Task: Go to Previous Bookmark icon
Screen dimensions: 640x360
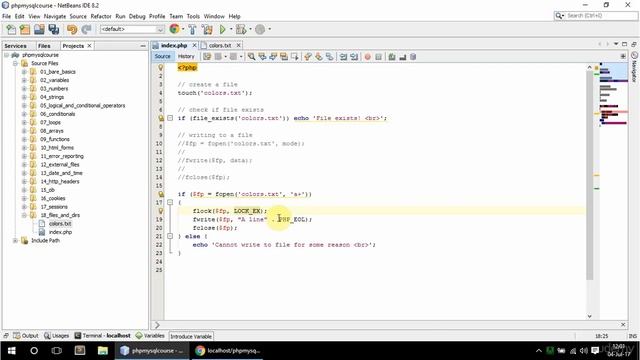Action: point(308,57)
